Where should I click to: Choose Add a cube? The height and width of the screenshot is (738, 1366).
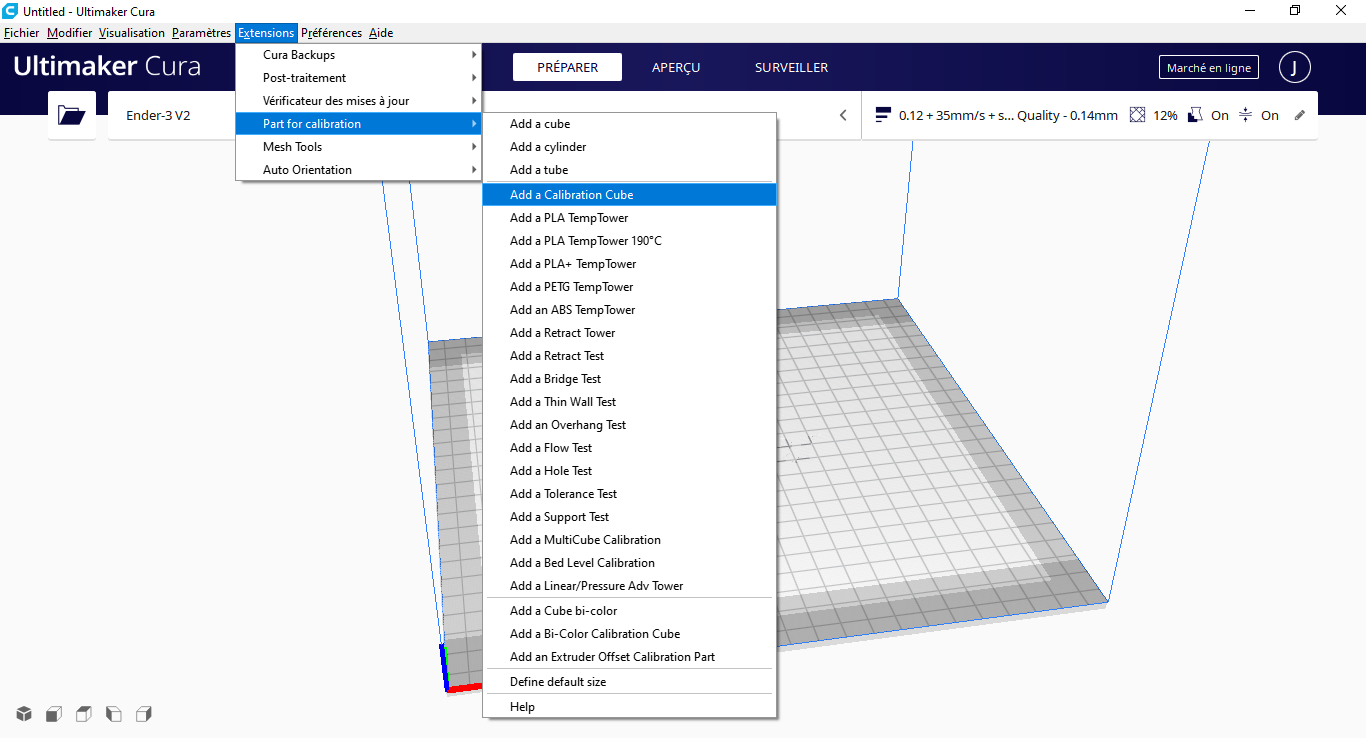coord(629,124)
